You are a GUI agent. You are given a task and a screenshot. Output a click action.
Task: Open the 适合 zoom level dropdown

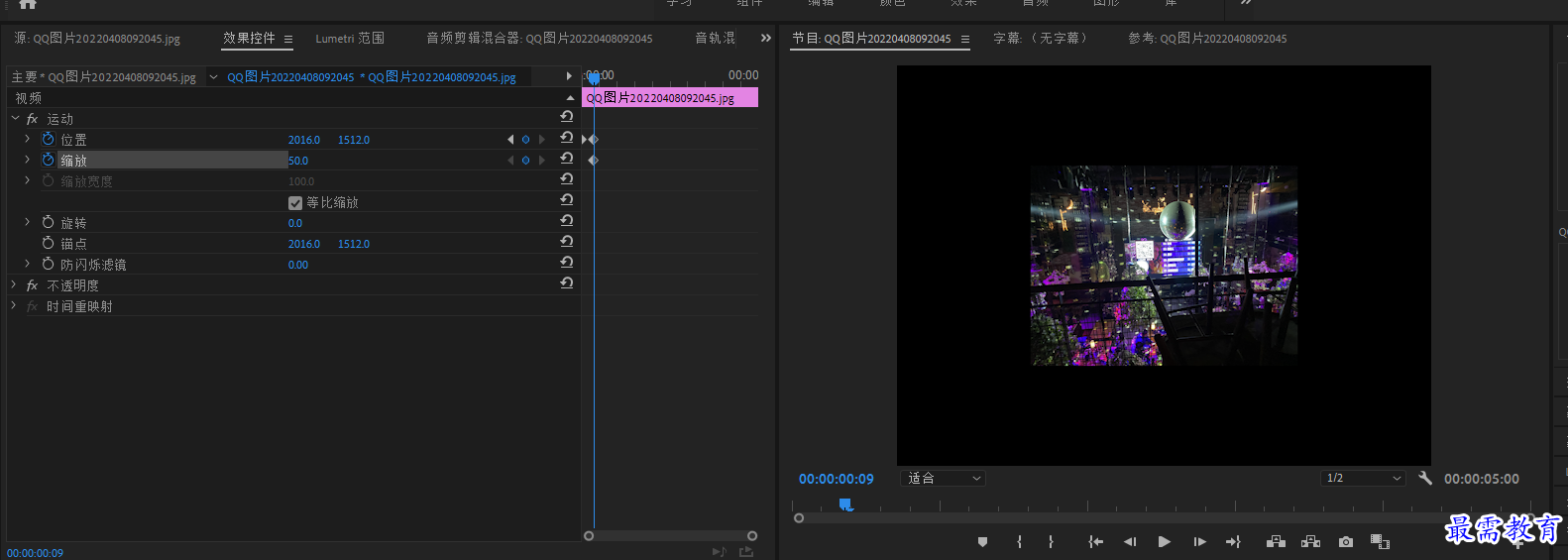click(x=943, y=478)
